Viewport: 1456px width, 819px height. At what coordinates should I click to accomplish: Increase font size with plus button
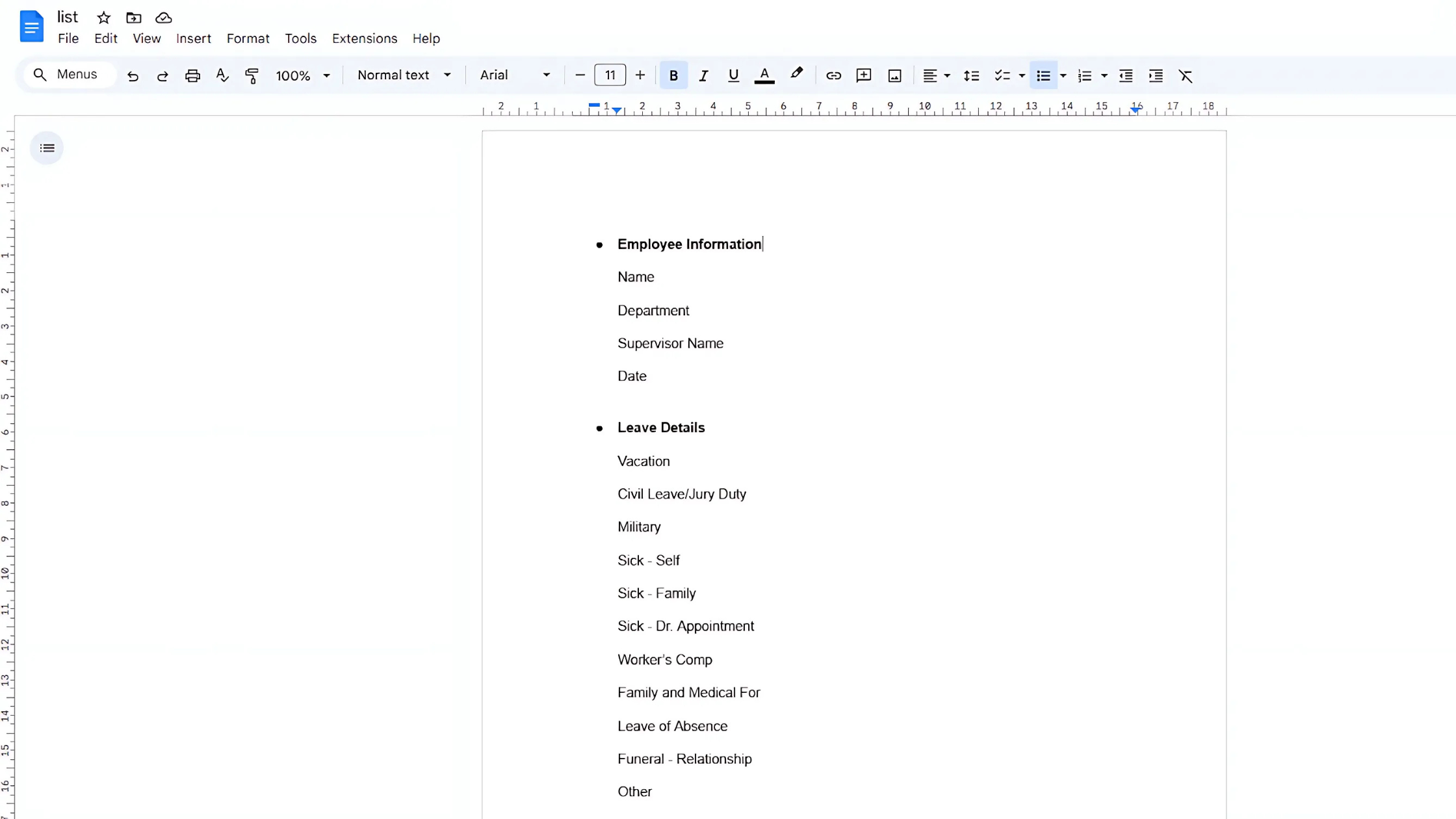pos(640,75)
